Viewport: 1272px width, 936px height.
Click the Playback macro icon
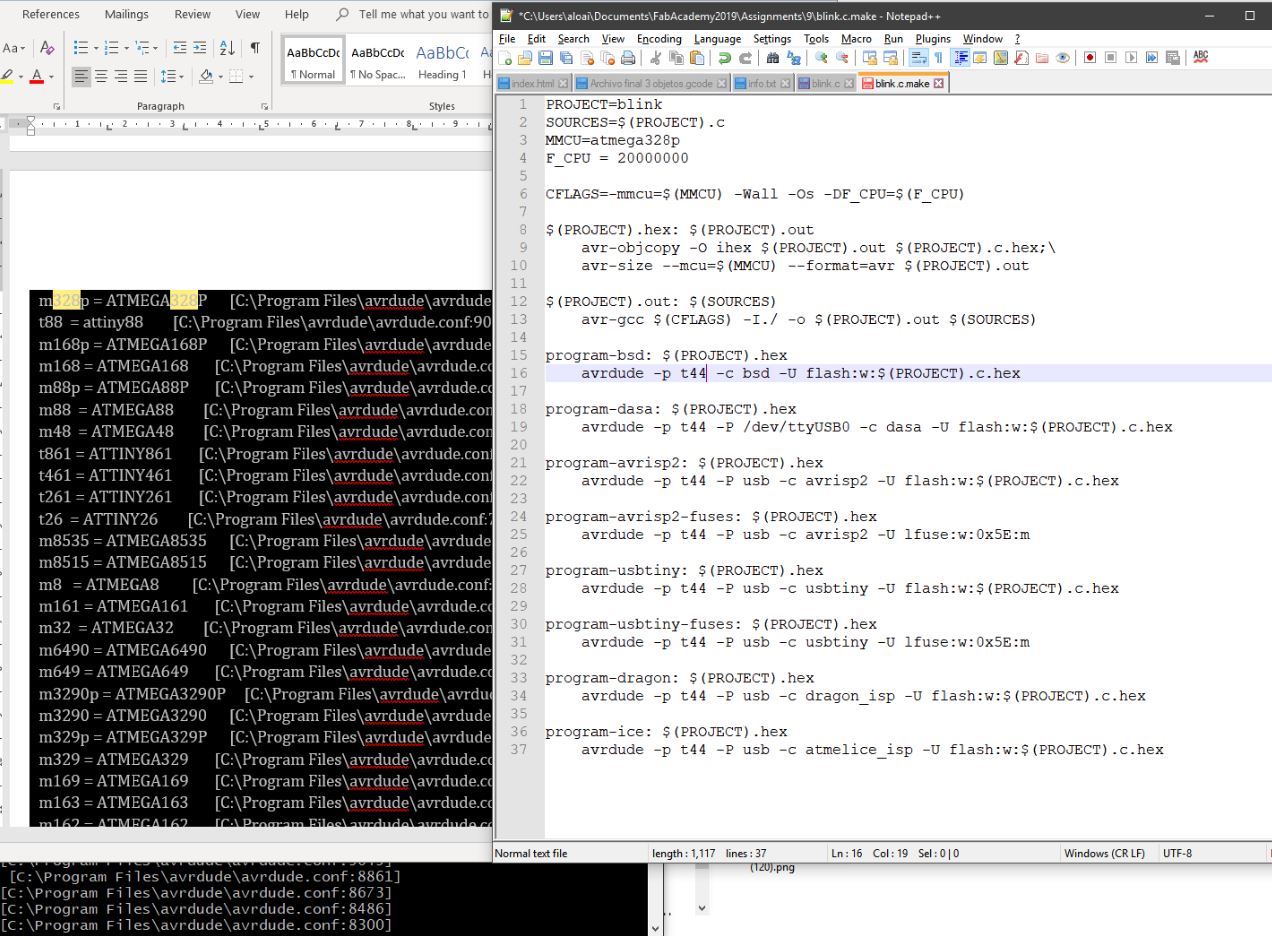[x=1131, y=58]
